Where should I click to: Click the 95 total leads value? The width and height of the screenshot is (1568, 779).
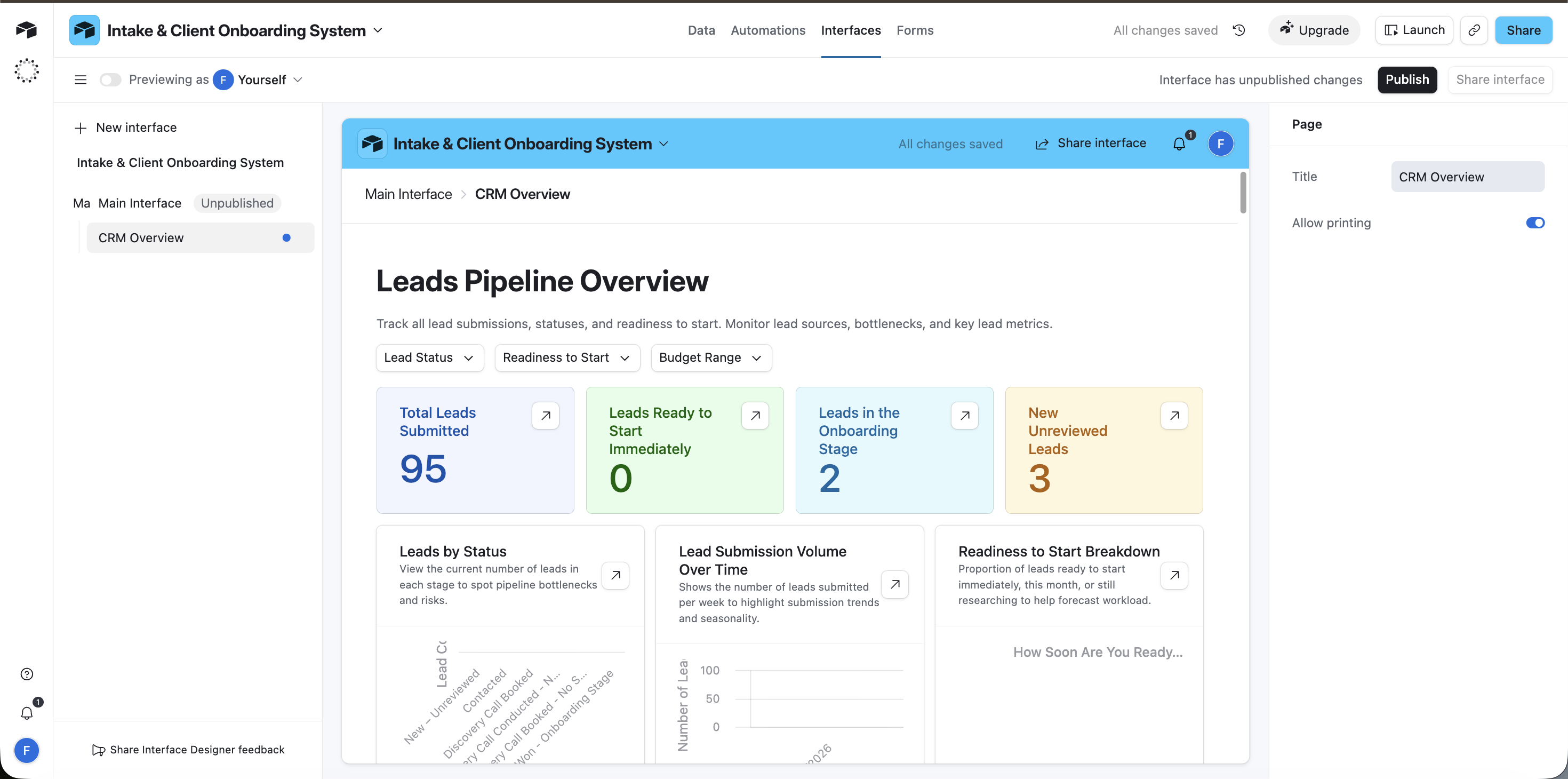pos(423,469)
